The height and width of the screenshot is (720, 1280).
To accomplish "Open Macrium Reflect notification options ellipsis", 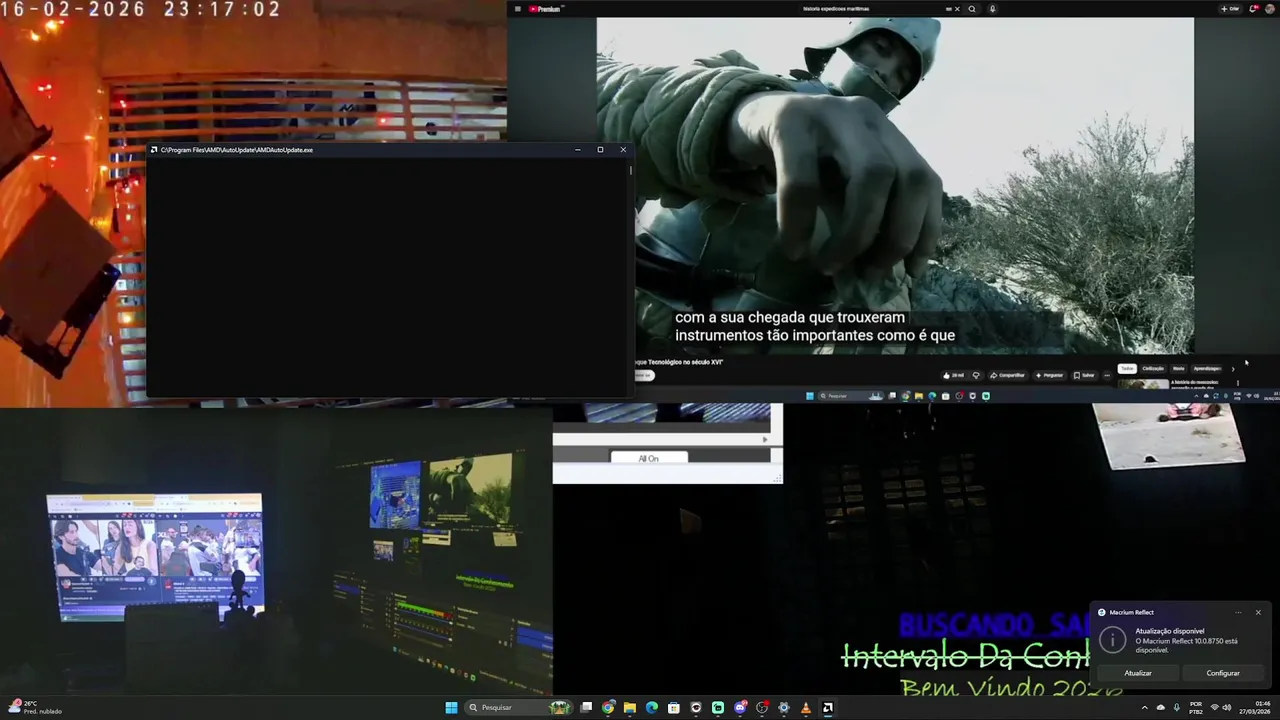I will [1238, 612].
